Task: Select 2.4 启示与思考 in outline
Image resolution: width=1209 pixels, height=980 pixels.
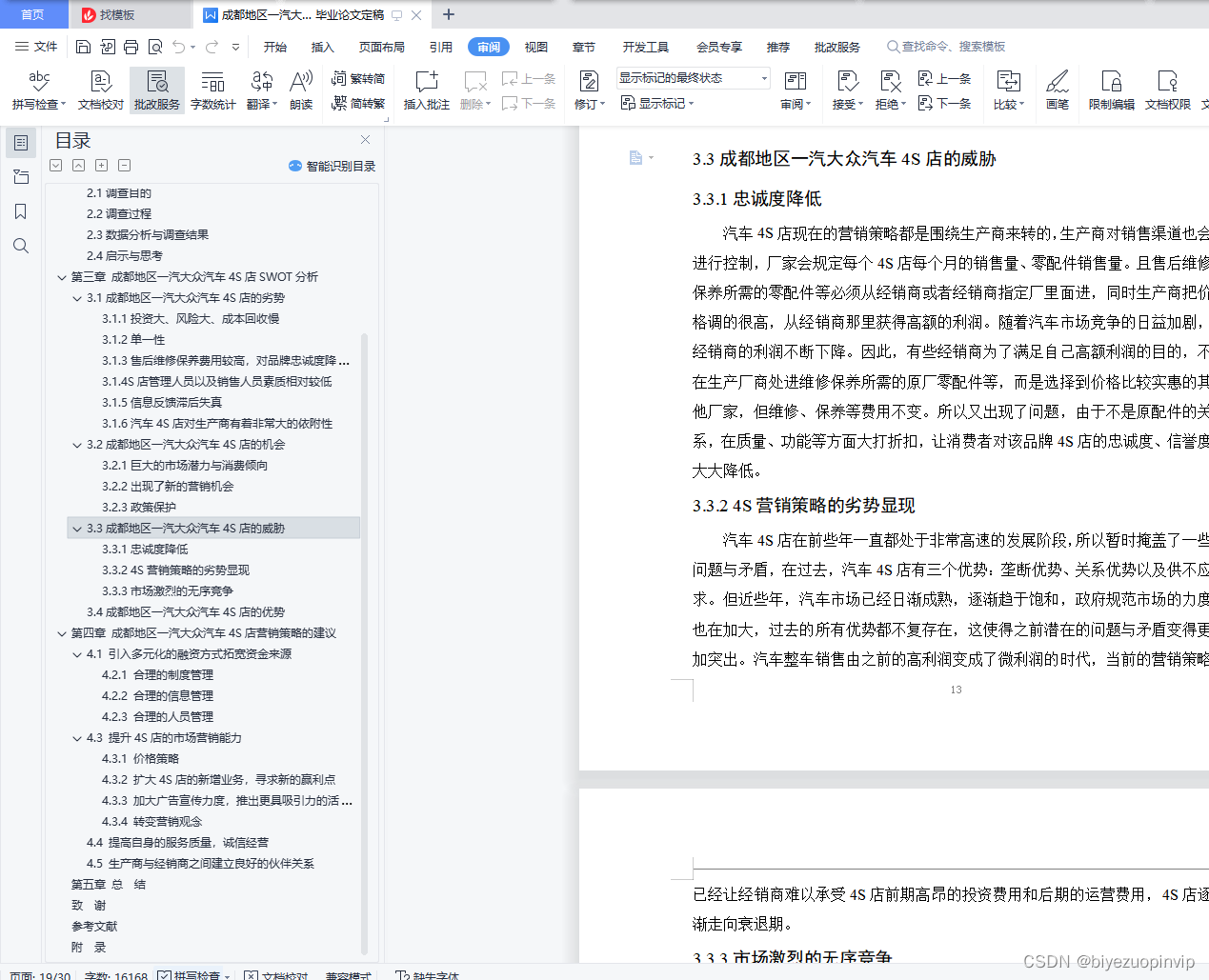Action: click(125, 256)
